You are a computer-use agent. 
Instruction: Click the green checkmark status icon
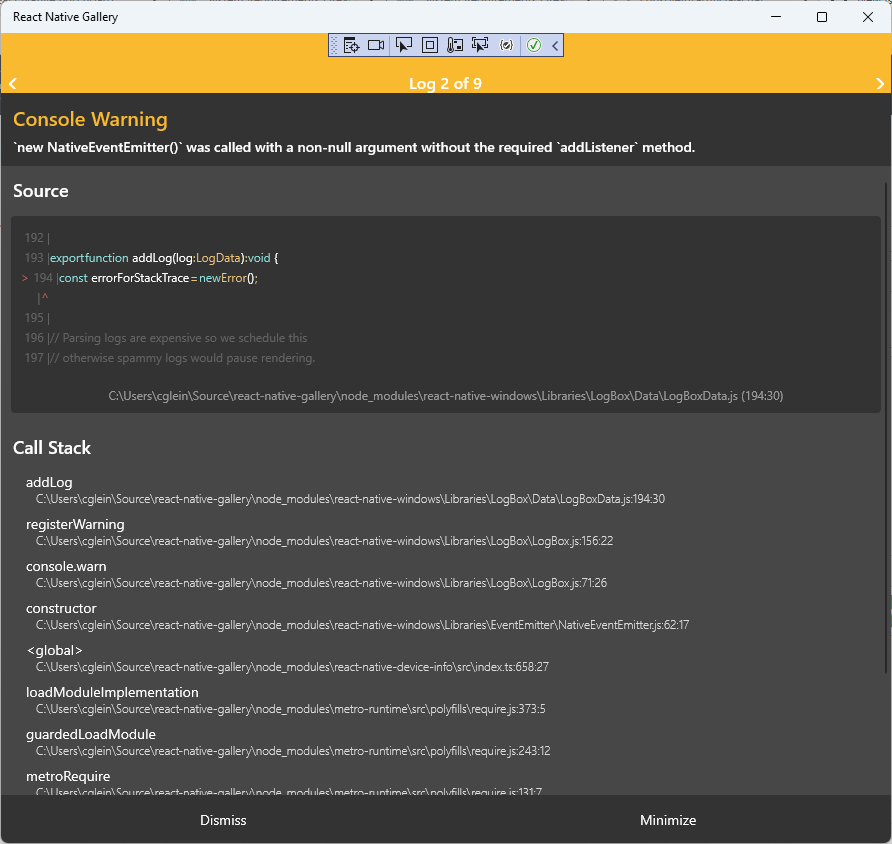point(533,45)
